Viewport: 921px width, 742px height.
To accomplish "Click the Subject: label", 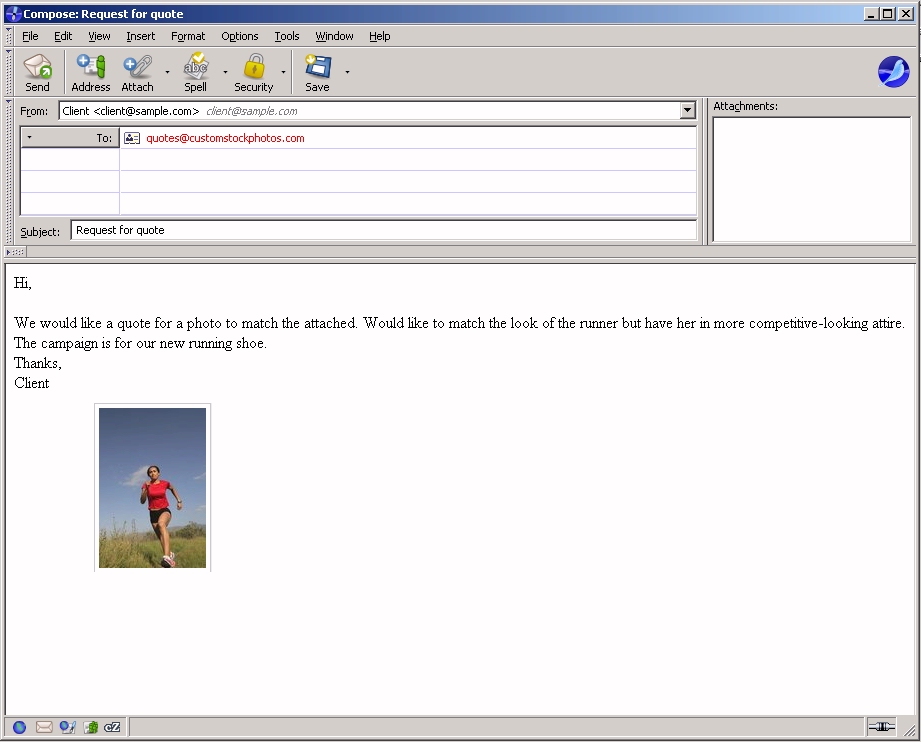I will point(40,232).
